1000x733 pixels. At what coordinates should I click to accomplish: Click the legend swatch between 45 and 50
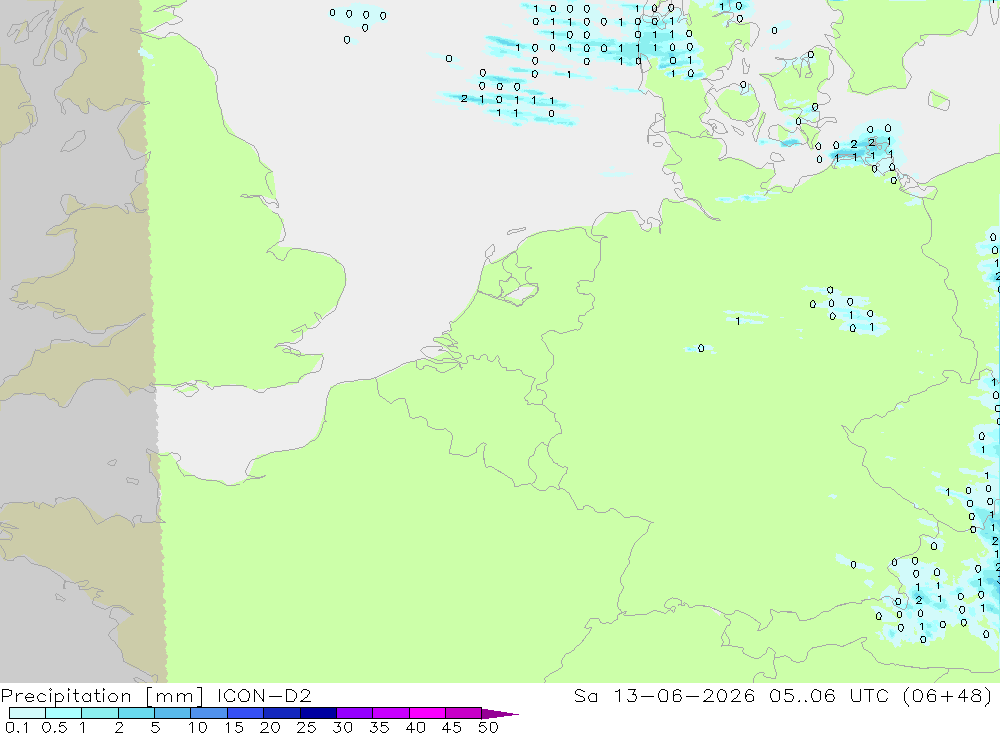464,713
